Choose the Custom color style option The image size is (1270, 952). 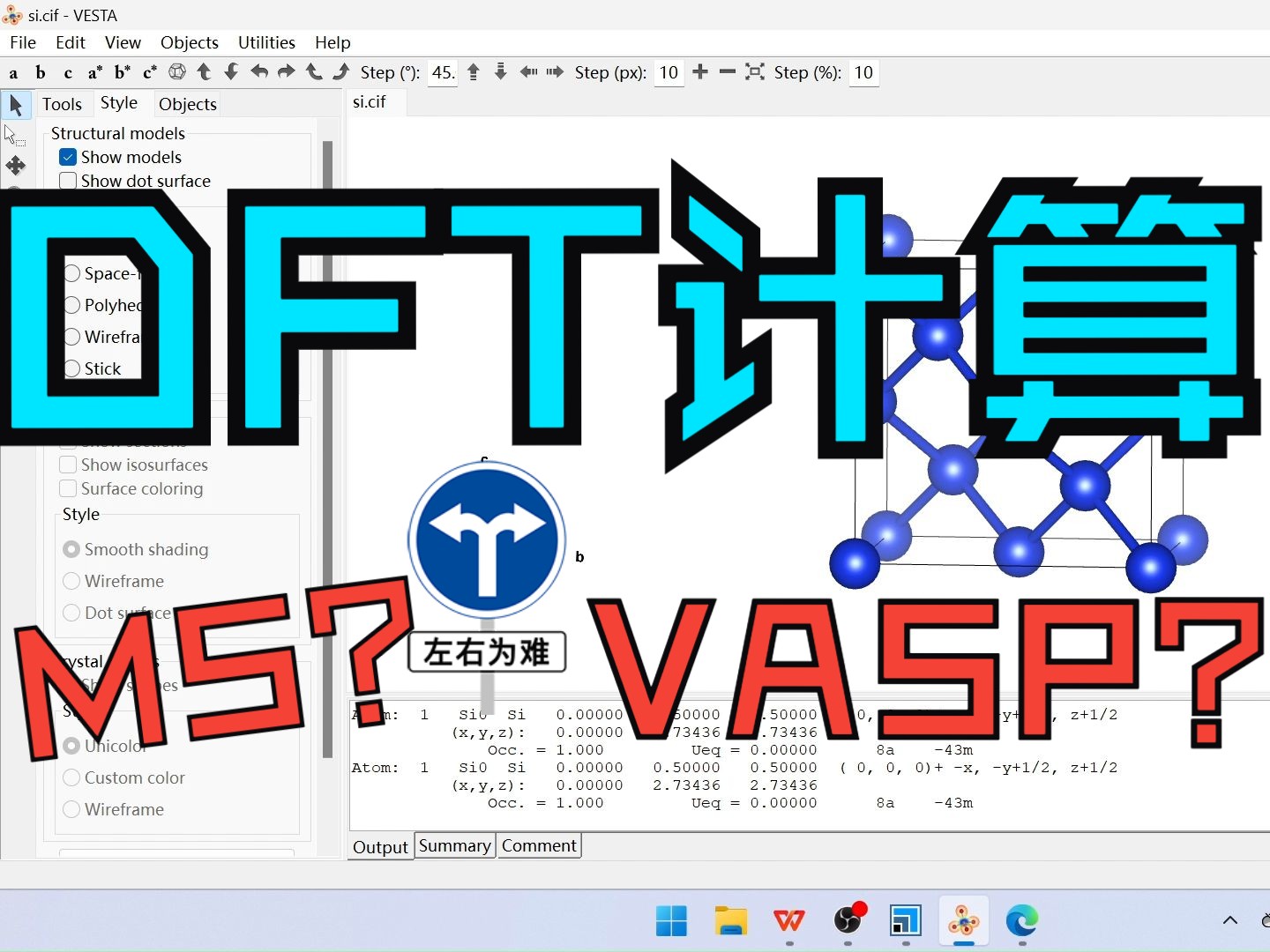71,777
